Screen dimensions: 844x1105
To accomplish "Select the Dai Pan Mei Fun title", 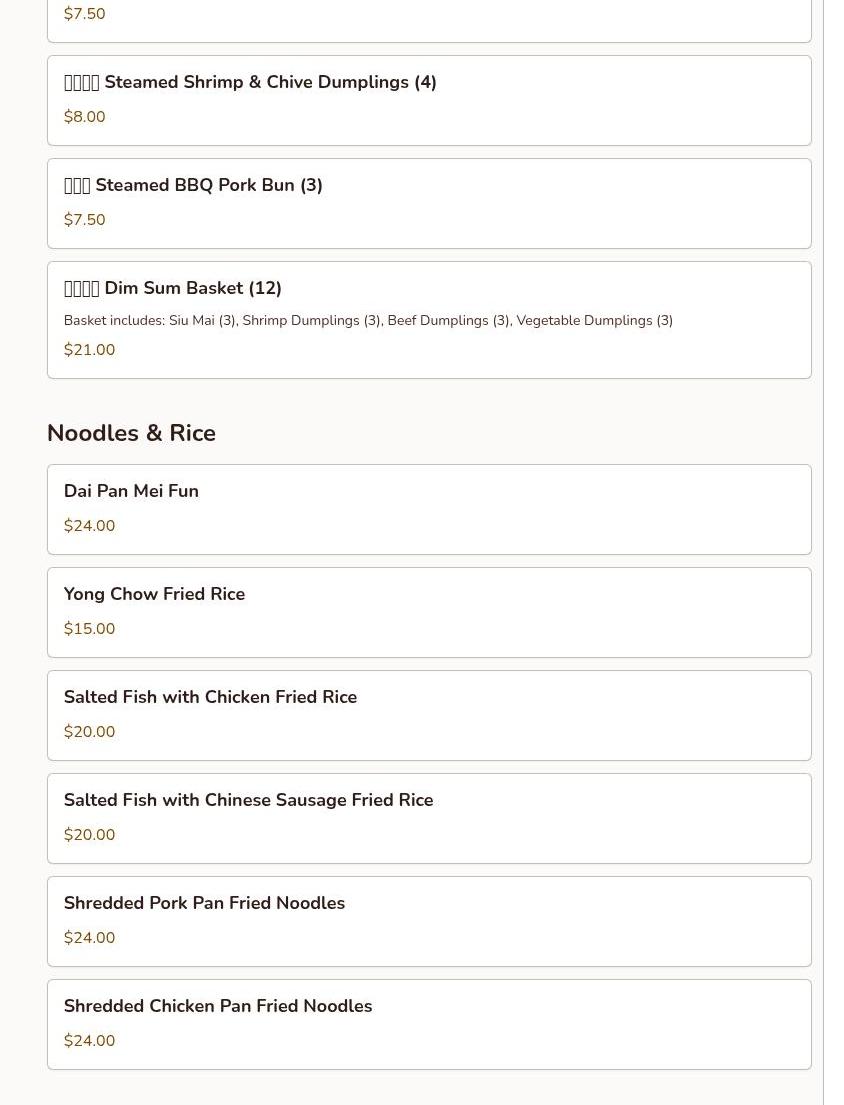I will 131,491.
